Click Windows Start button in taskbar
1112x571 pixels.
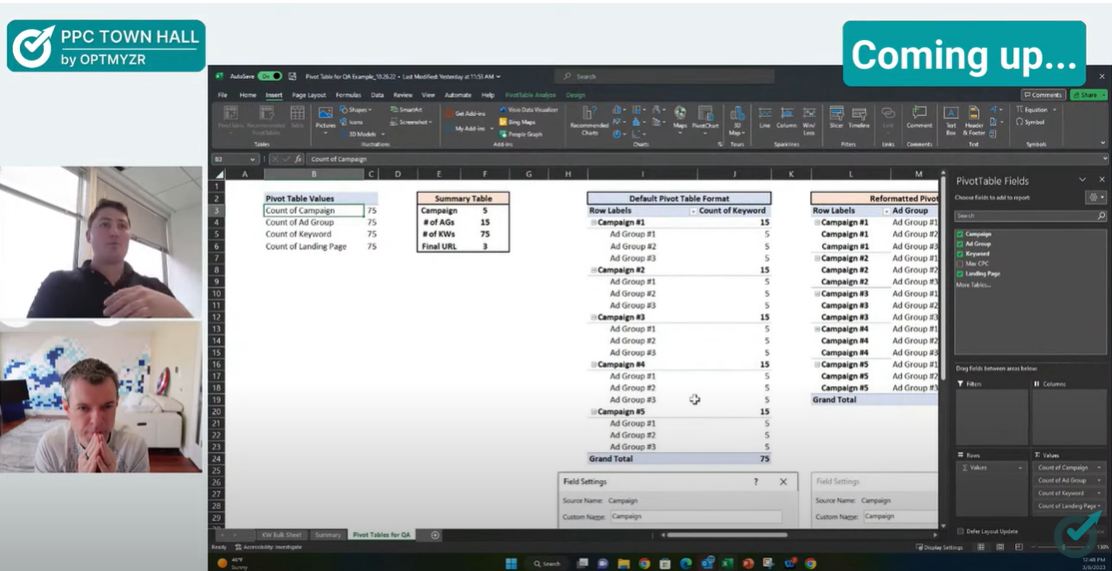[511, 564]
